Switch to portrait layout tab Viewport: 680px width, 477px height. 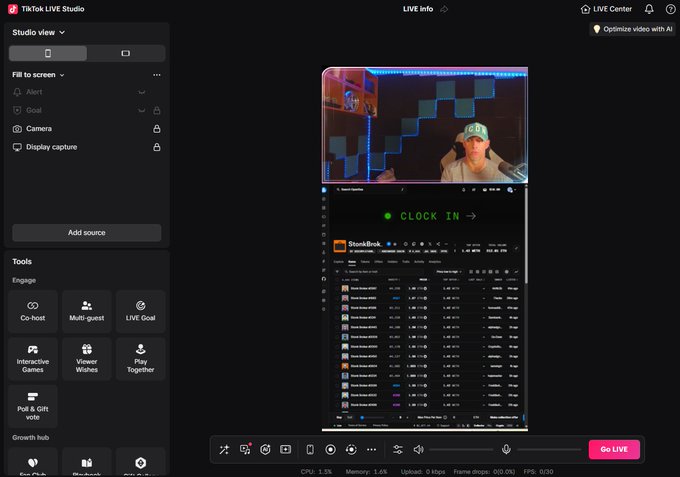tap(48, 53)
